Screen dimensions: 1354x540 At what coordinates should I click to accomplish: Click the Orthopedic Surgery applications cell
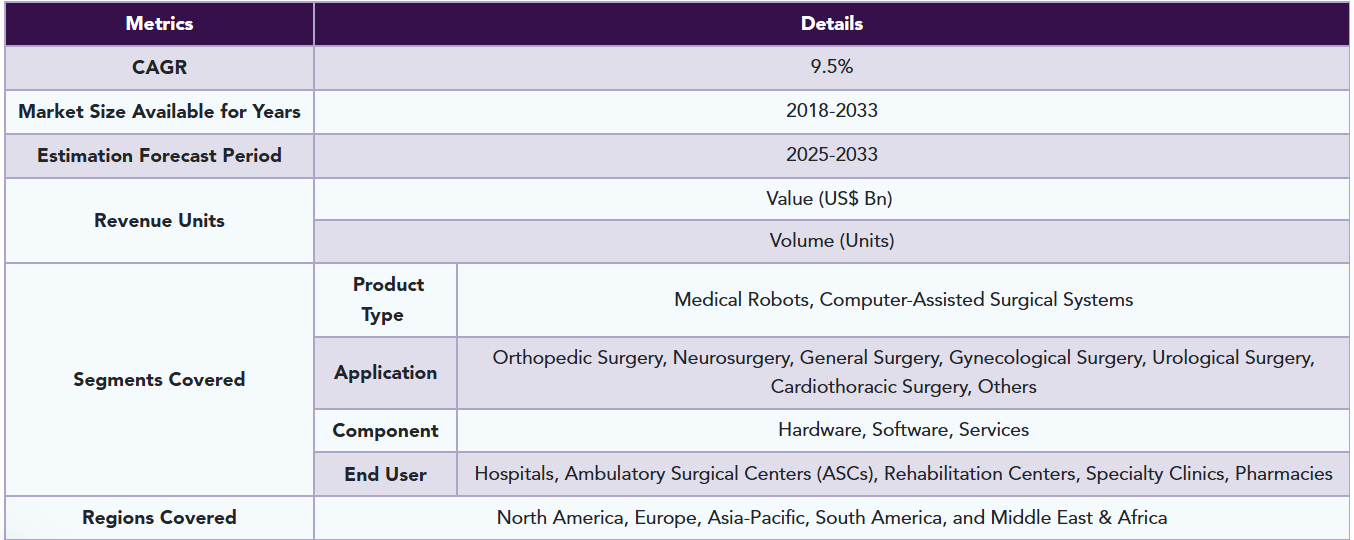[x=903, y=373]
